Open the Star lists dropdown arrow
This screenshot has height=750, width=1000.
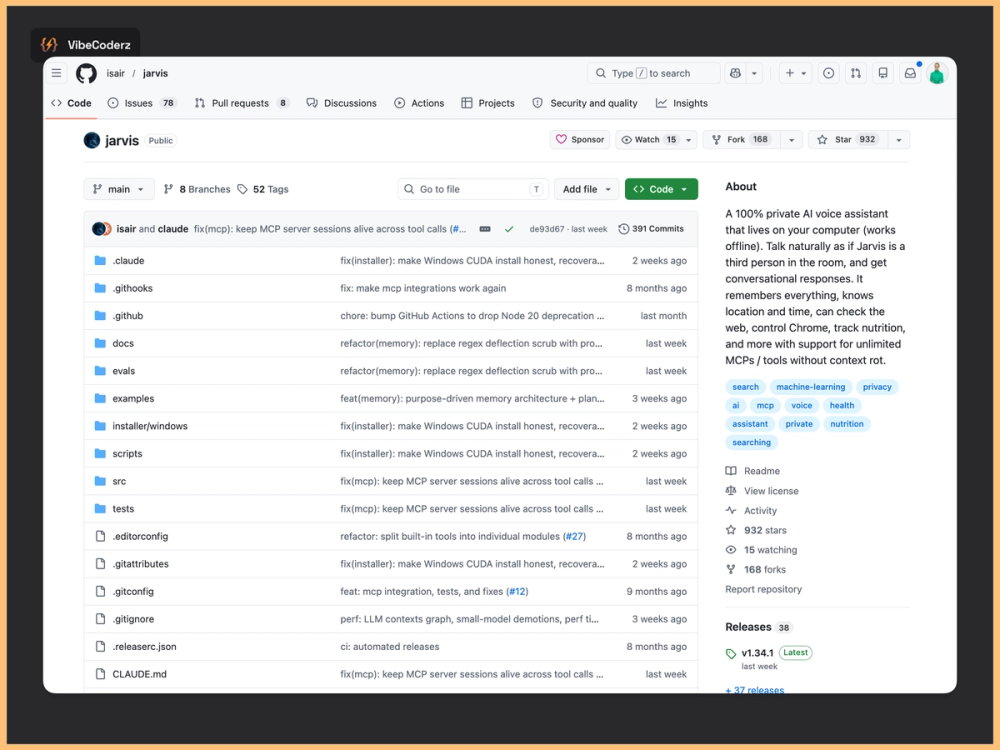click(899, 140)
